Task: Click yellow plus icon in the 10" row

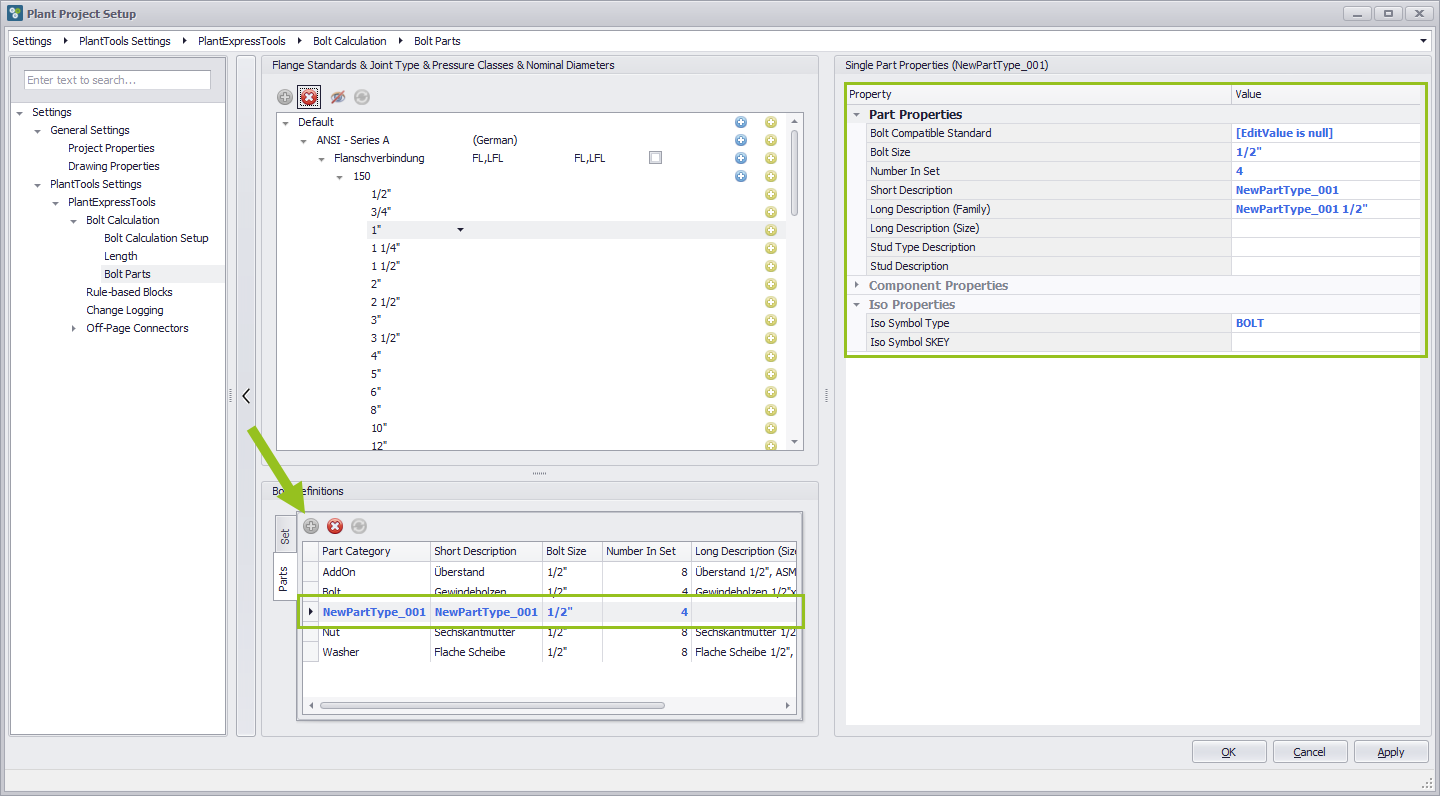Action: (771, 428)
